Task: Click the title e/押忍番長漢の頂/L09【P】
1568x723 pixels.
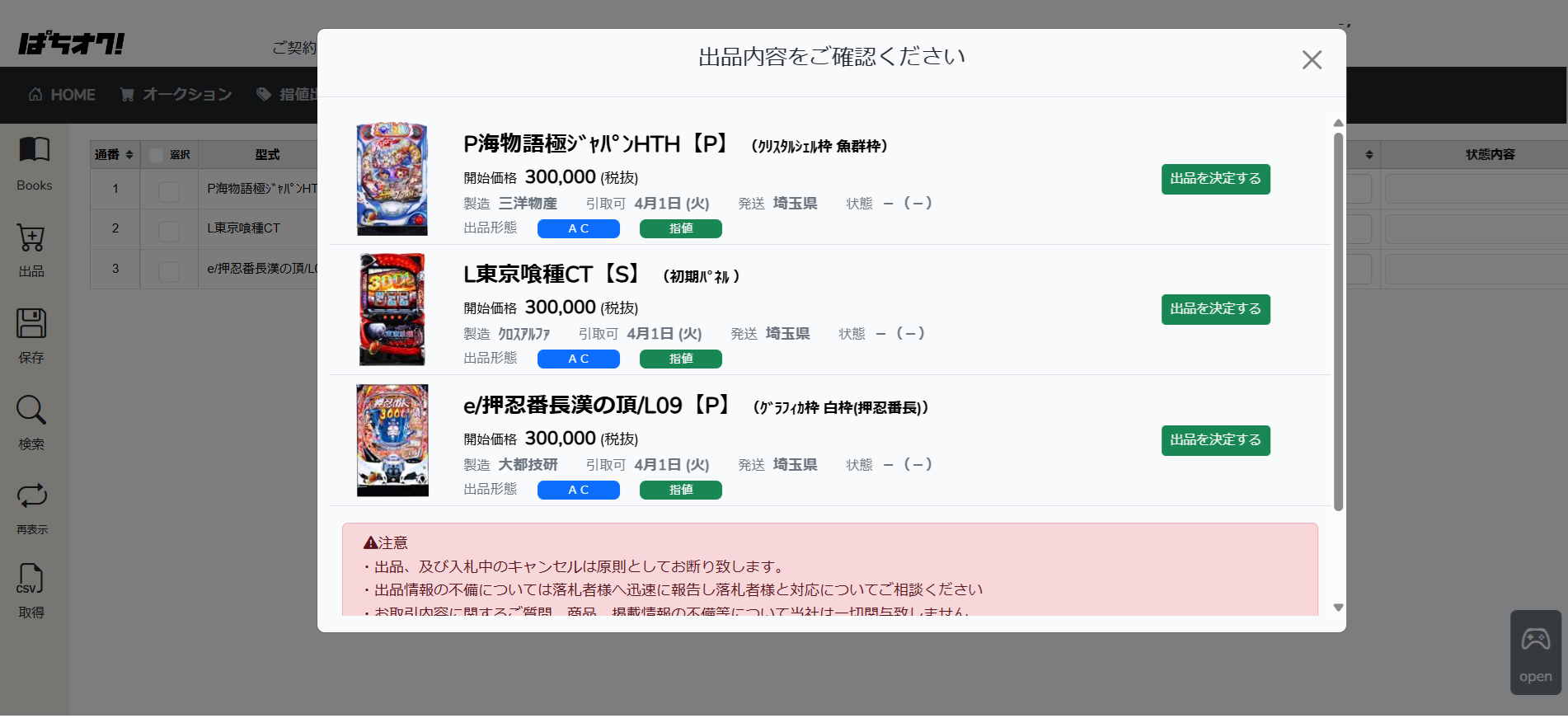Action: tap(599, 405)
